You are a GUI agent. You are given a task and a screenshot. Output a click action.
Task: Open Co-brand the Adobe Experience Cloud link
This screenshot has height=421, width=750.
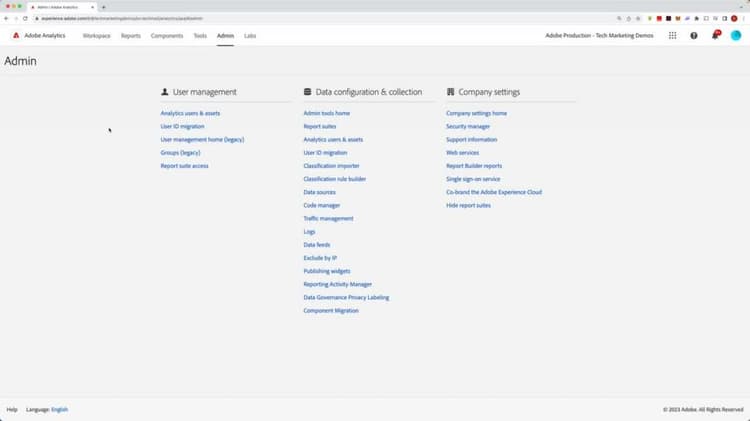coord(494,192)
